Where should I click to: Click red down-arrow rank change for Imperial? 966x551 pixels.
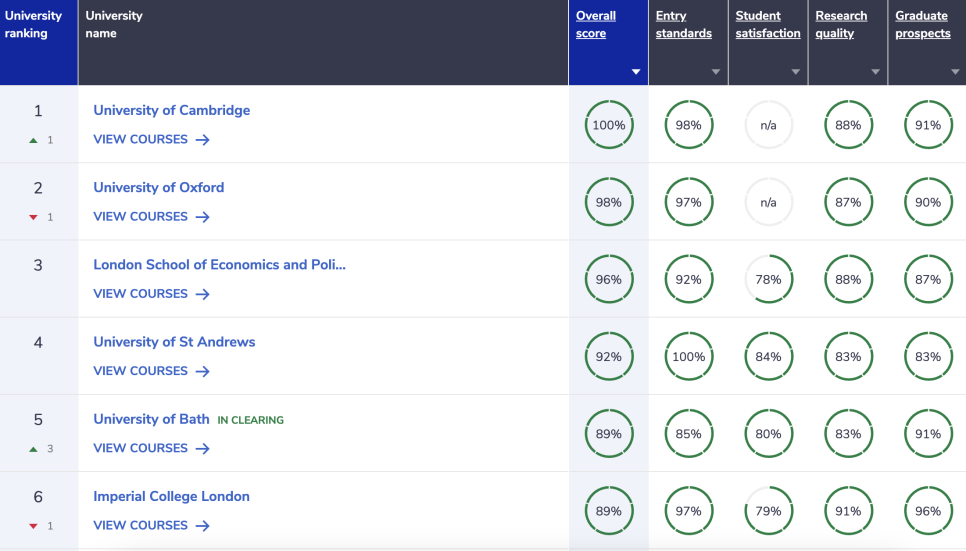tap(33, 526)
